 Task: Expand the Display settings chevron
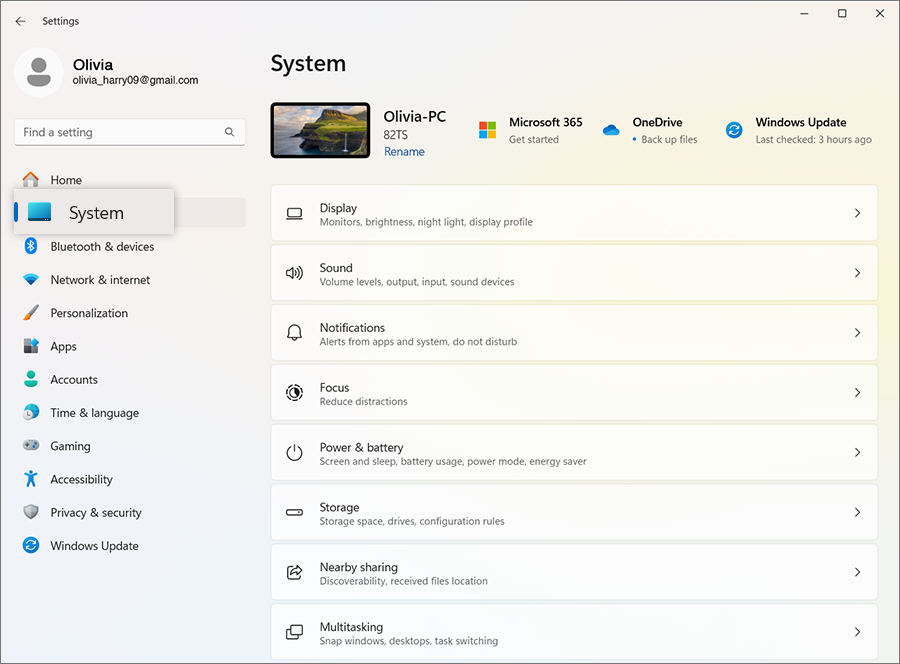tap(857, 213)
